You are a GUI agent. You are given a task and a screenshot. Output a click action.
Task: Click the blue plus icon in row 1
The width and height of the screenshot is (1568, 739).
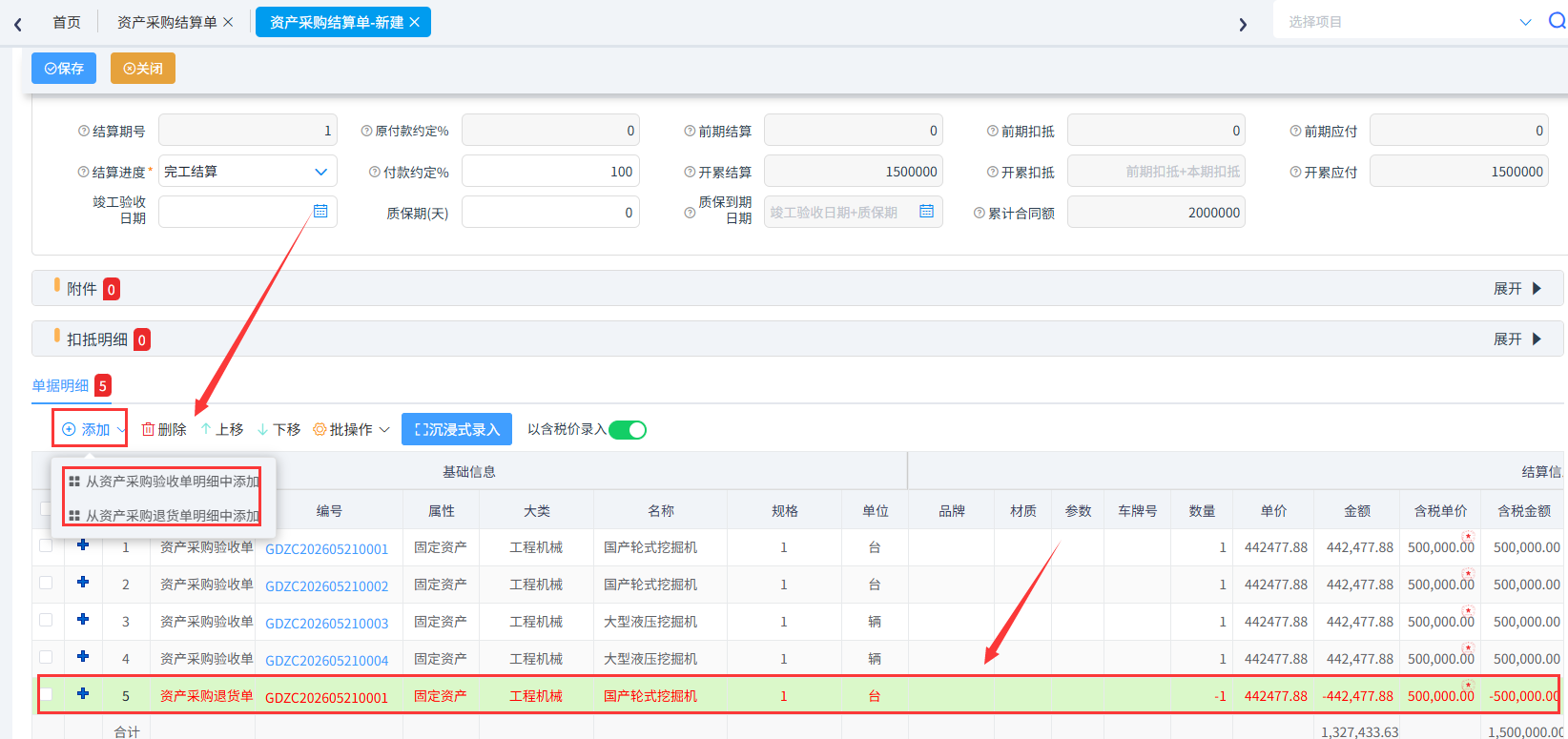tap(83, 544)
